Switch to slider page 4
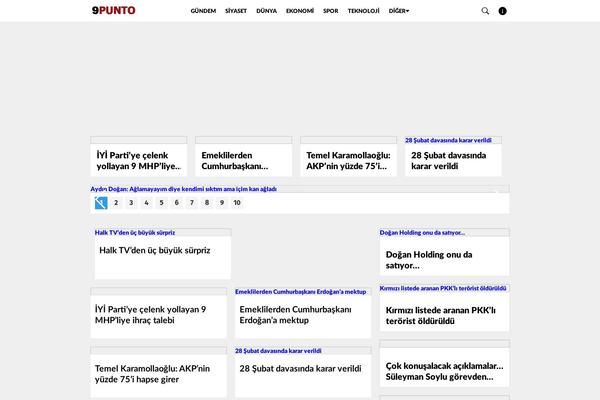600x400 pixels. coord(146,203)
